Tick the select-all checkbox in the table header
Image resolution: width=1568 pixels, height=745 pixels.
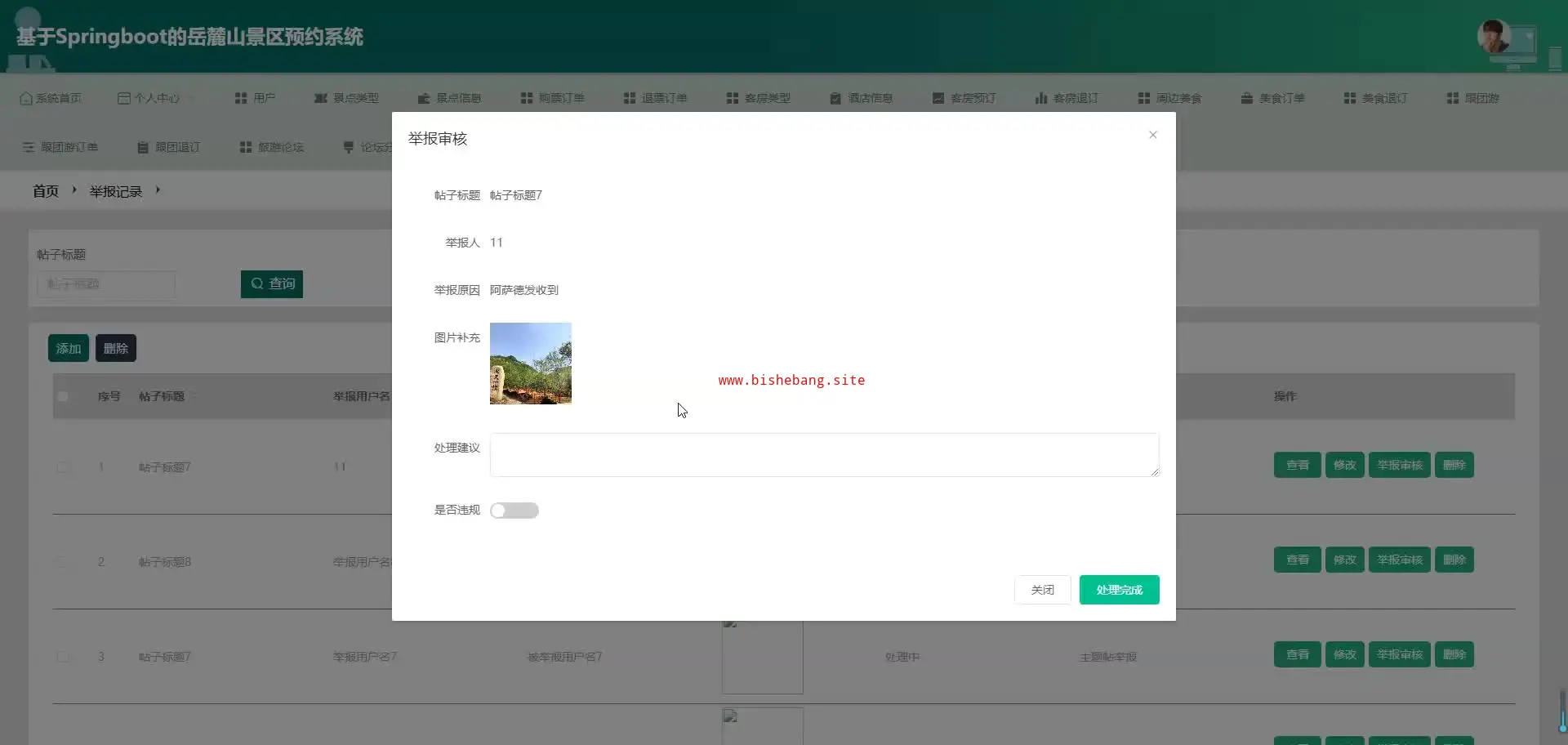click(63, 396)
